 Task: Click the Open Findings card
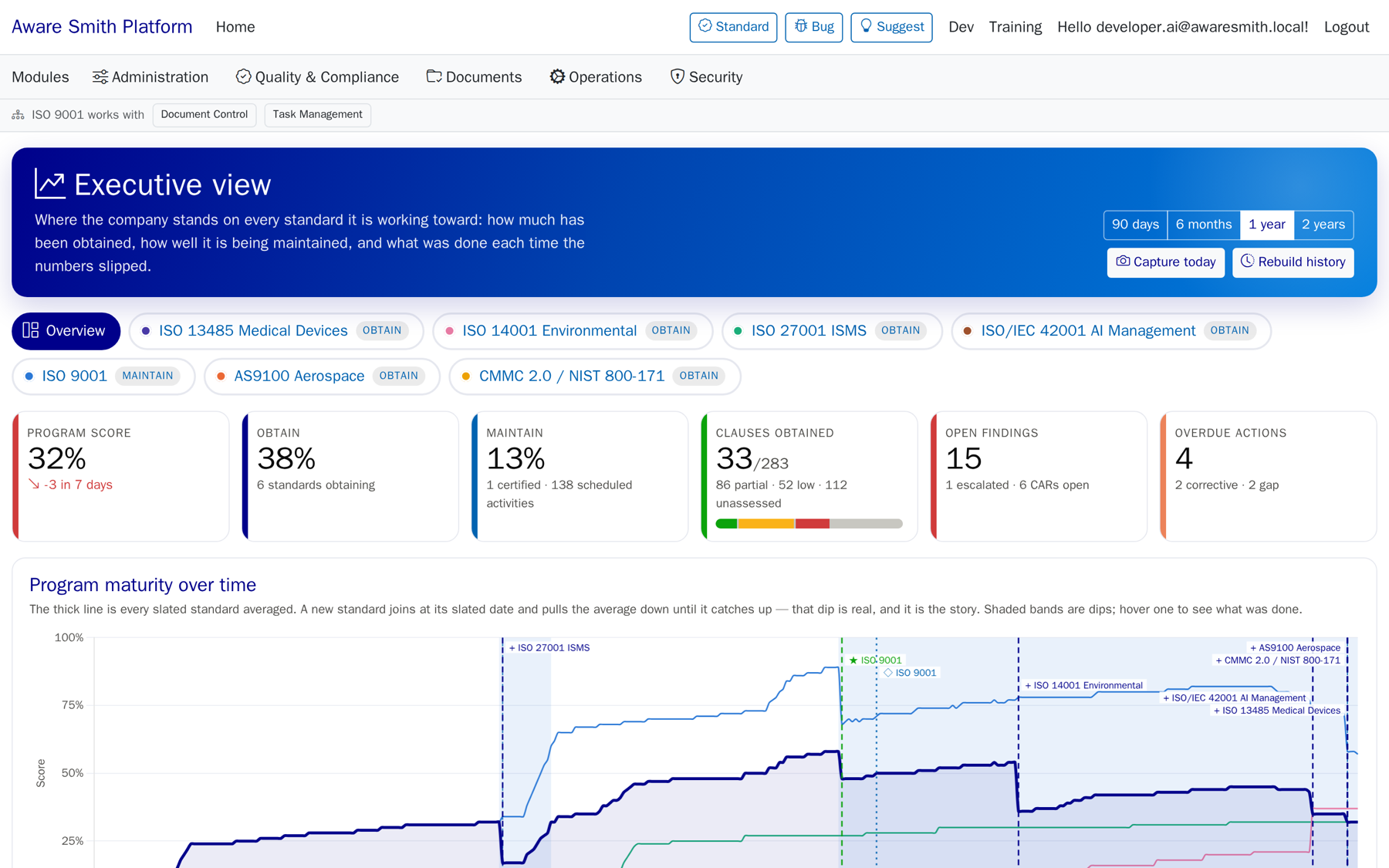tap(1039, 476)
